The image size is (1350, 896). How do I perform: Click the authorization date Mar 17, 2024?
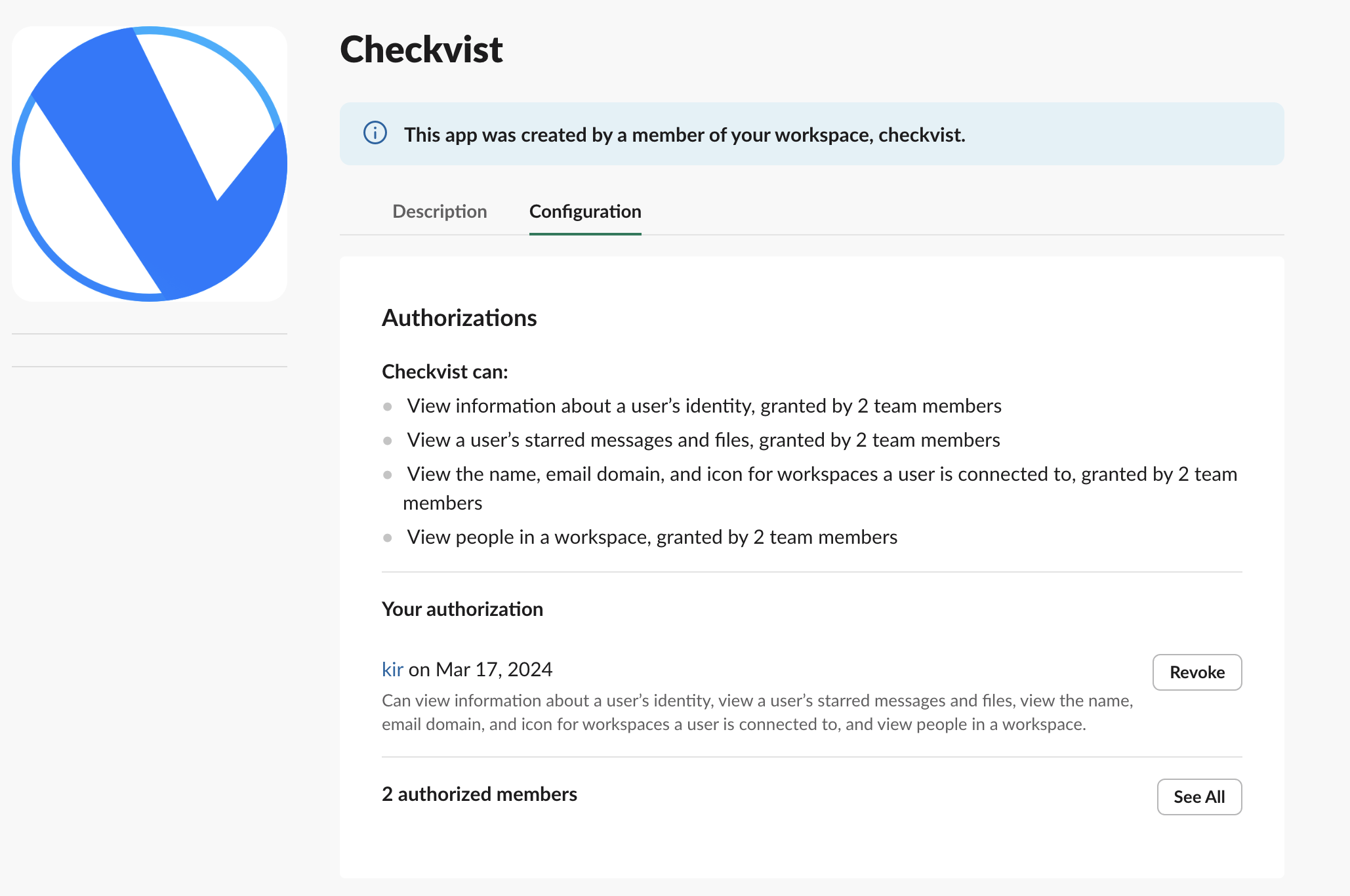(x=494, y=669)
